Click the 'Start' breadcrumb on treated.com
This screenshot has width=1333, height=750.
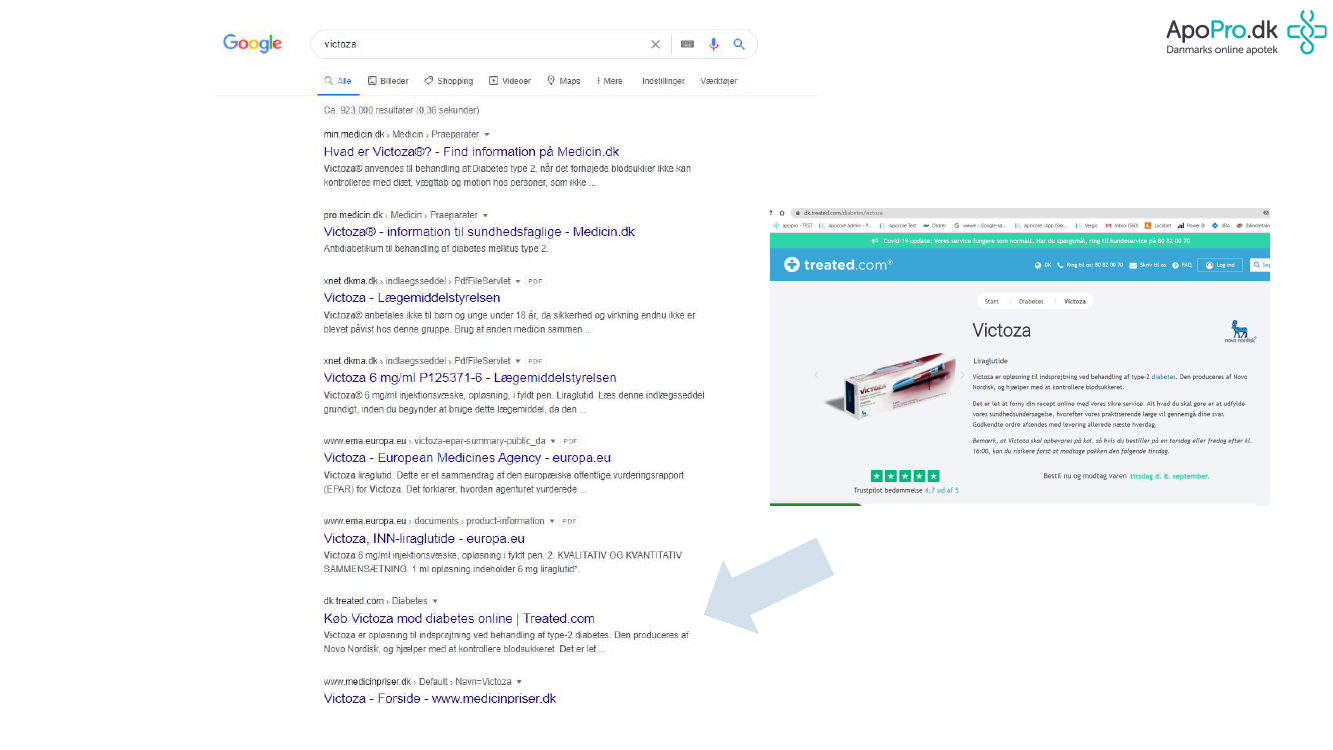pyautogui.click(x=992, y=301)
